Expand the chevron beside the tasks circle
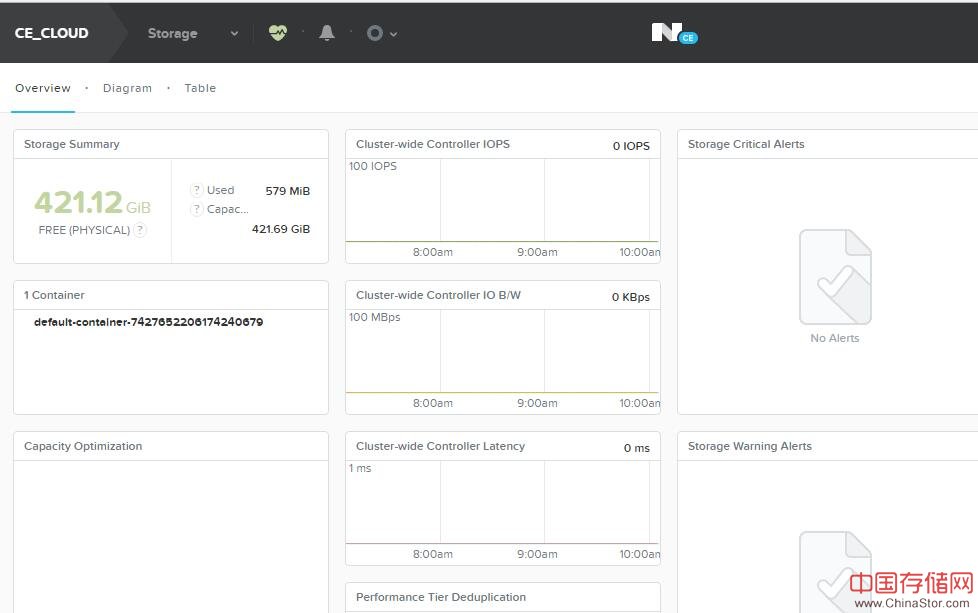 (394, 34)
